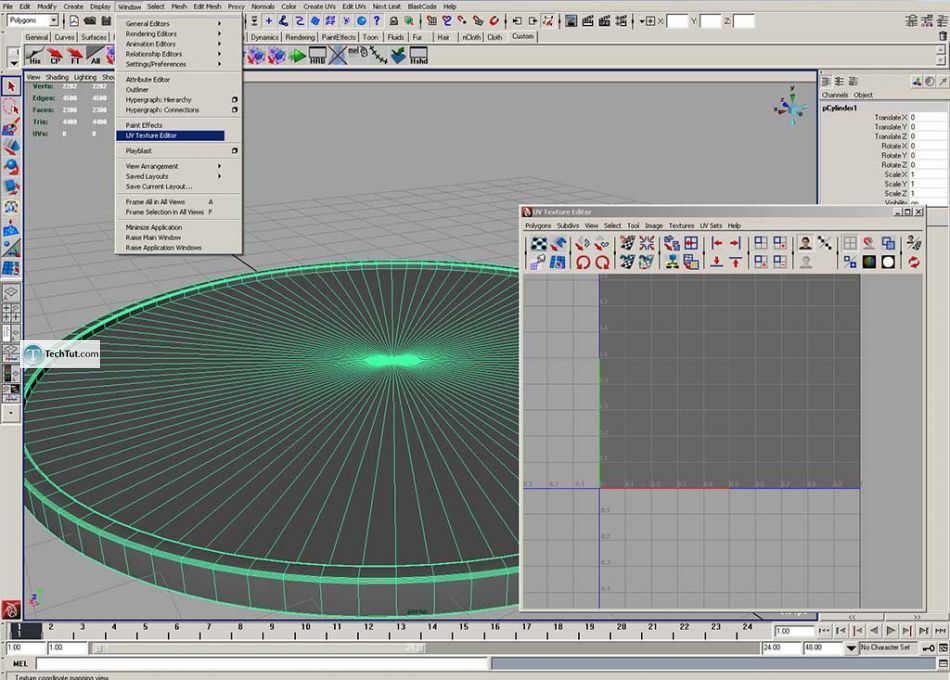
Task: Toggle checkered tile display in UV editor
Action: [539, 244]
